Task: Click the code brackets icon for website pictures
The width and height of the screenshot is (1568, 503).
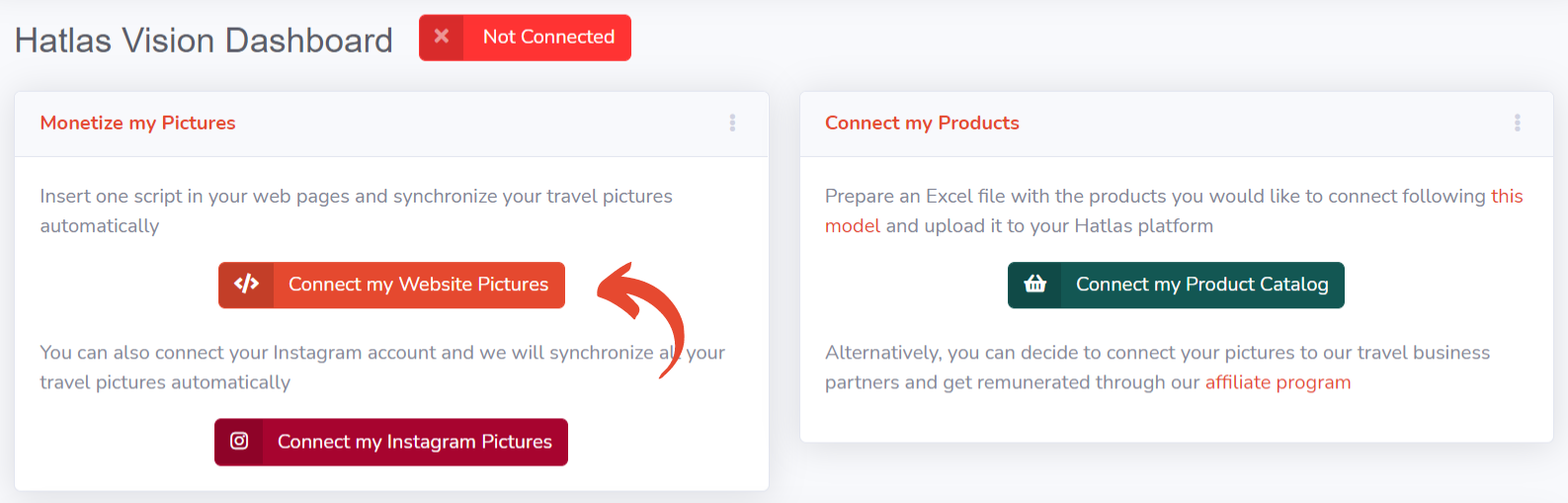Action: [246, 285]
